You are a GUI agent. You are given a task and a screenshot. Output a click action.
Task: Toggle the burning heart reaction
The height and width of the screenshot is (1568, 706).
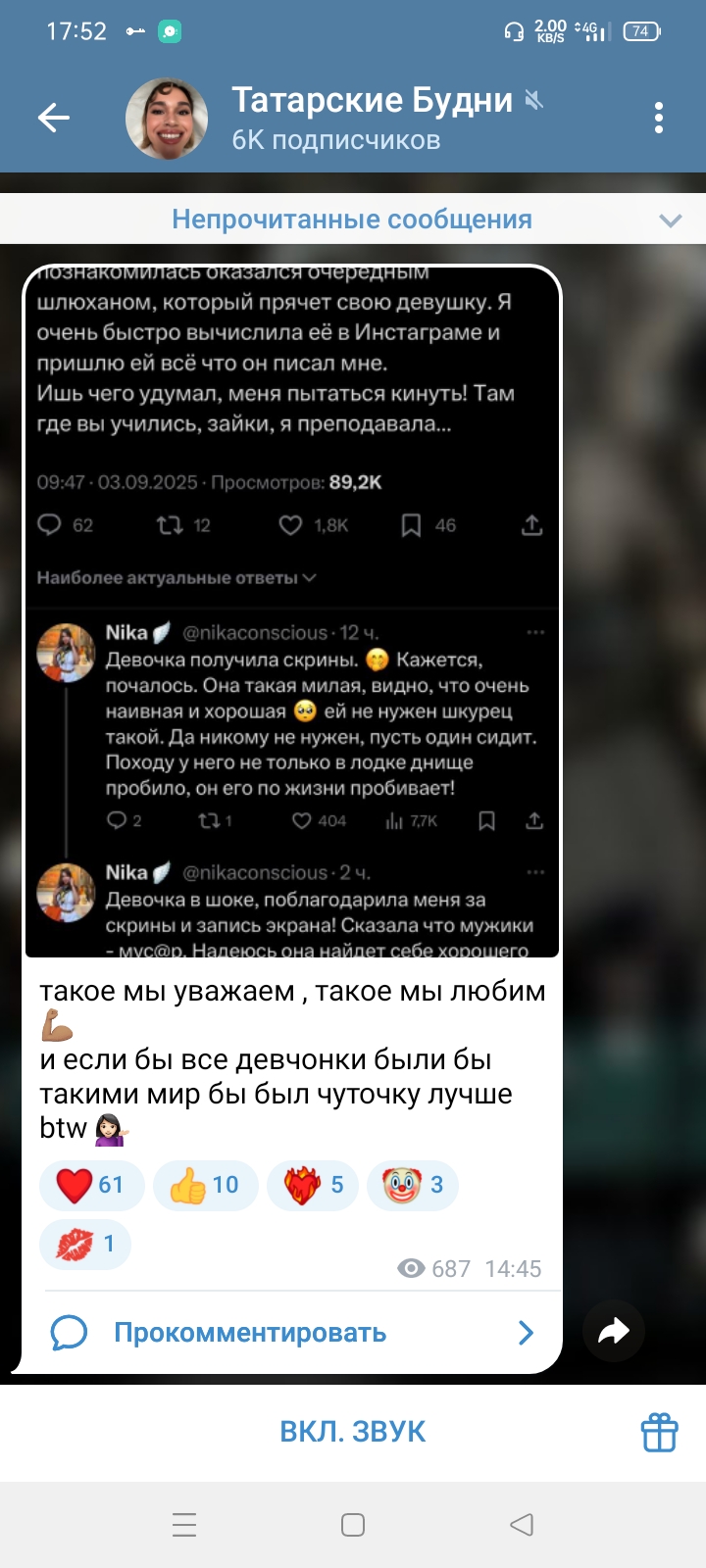(x=313, y=1185)
